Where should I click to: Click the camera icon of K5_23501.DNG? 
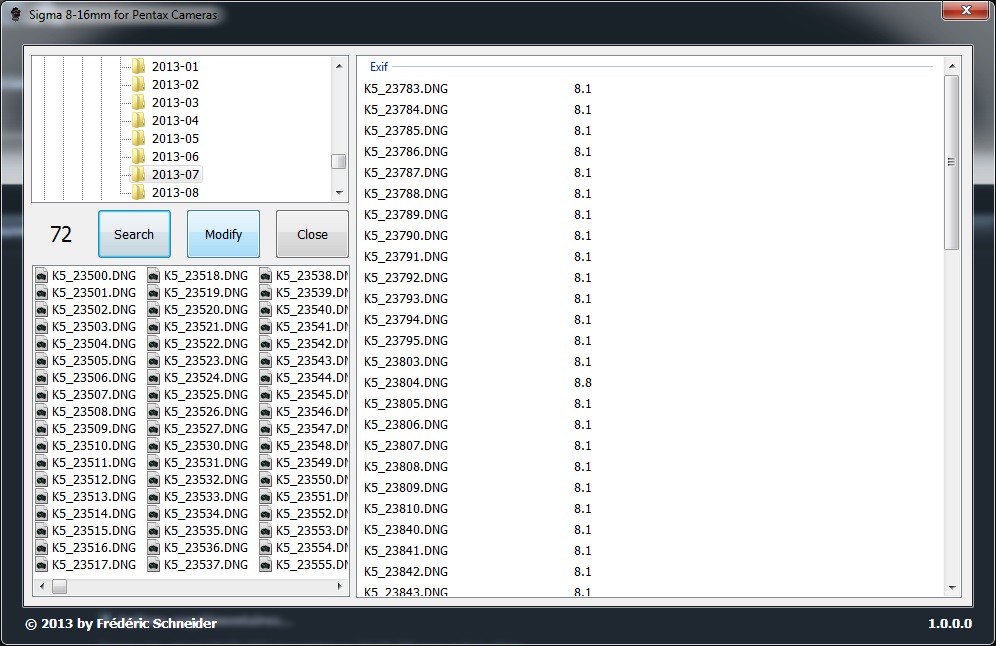pyautogui.click(x=42, y=293)
